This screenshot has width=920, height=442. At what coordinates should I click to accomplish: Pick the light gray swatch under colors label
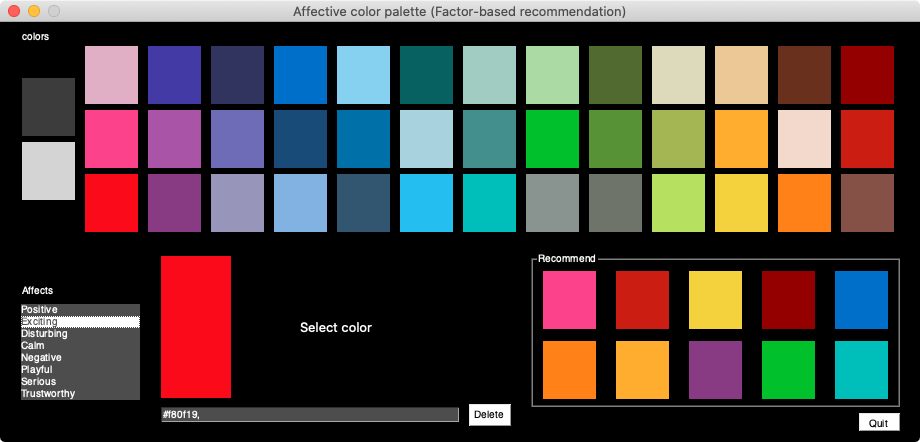[x=49, y=171]
